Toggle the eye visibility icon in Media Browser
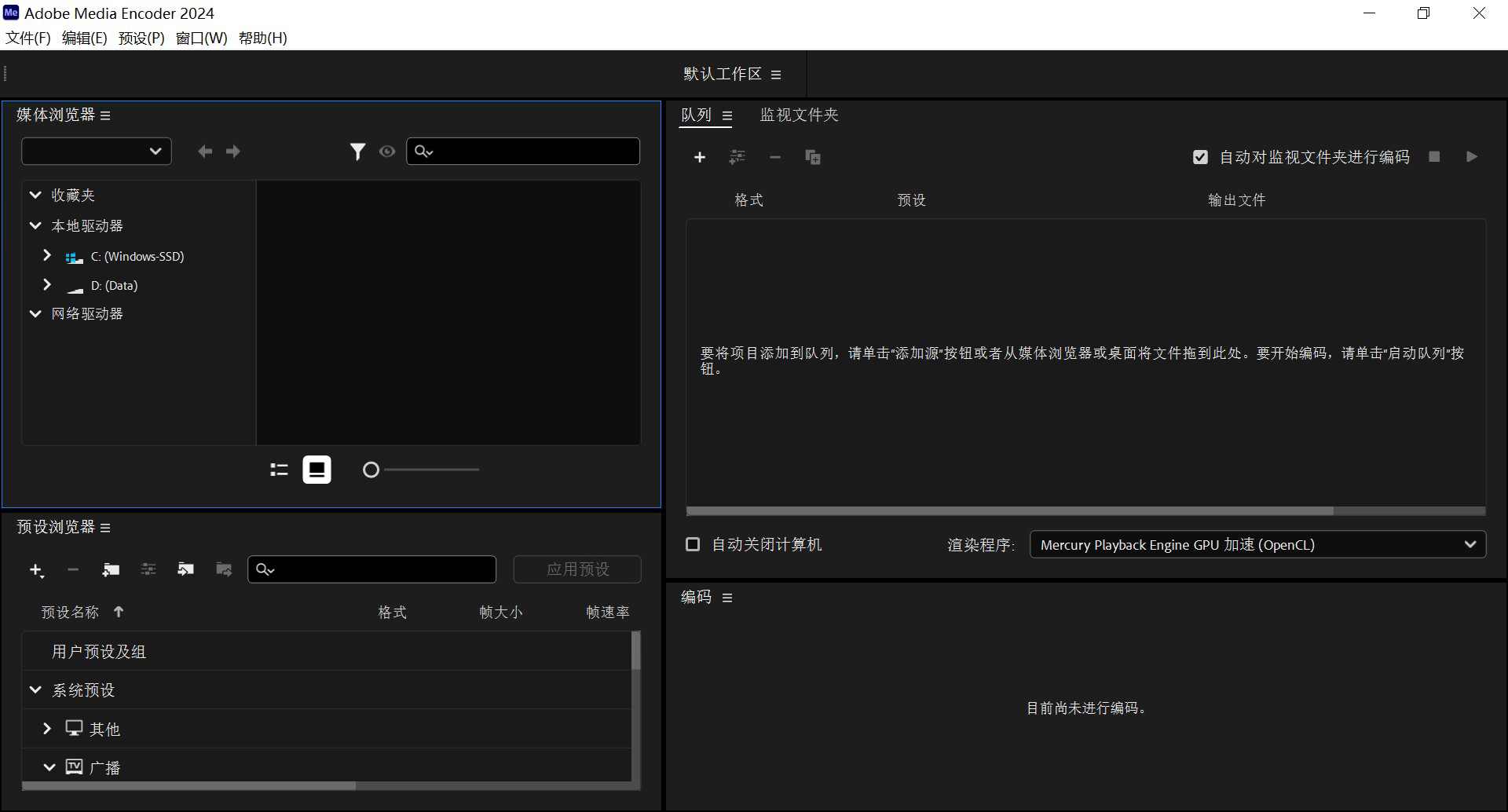 coord(387,152)
